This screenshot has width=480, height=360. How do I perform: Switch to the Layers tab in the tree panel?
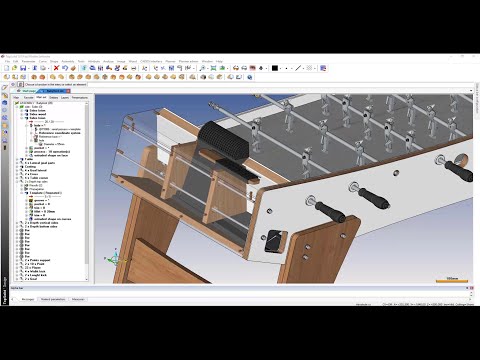click(65, 98)
